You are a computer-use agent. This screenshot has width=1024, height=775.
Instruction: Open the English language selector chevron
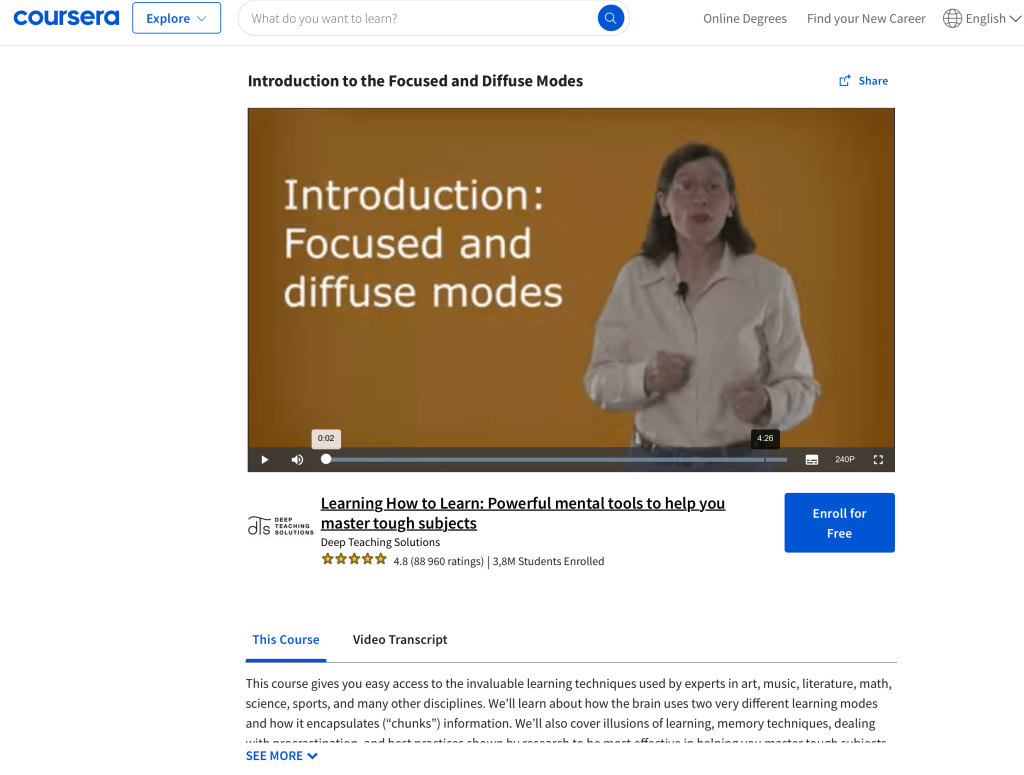tap(1015, 19)
